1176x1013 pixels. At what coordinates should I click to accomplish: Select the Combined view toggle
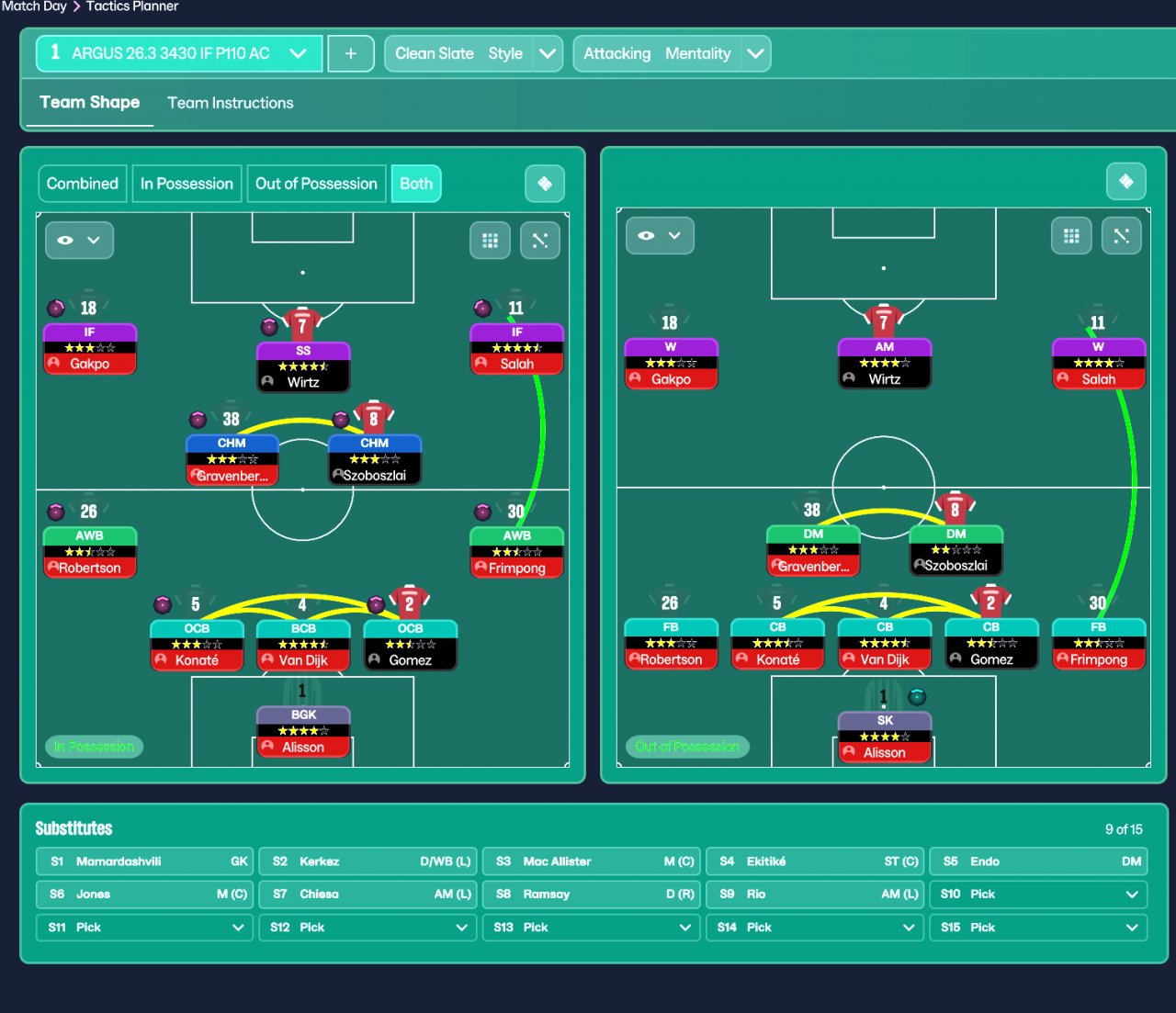83,184
